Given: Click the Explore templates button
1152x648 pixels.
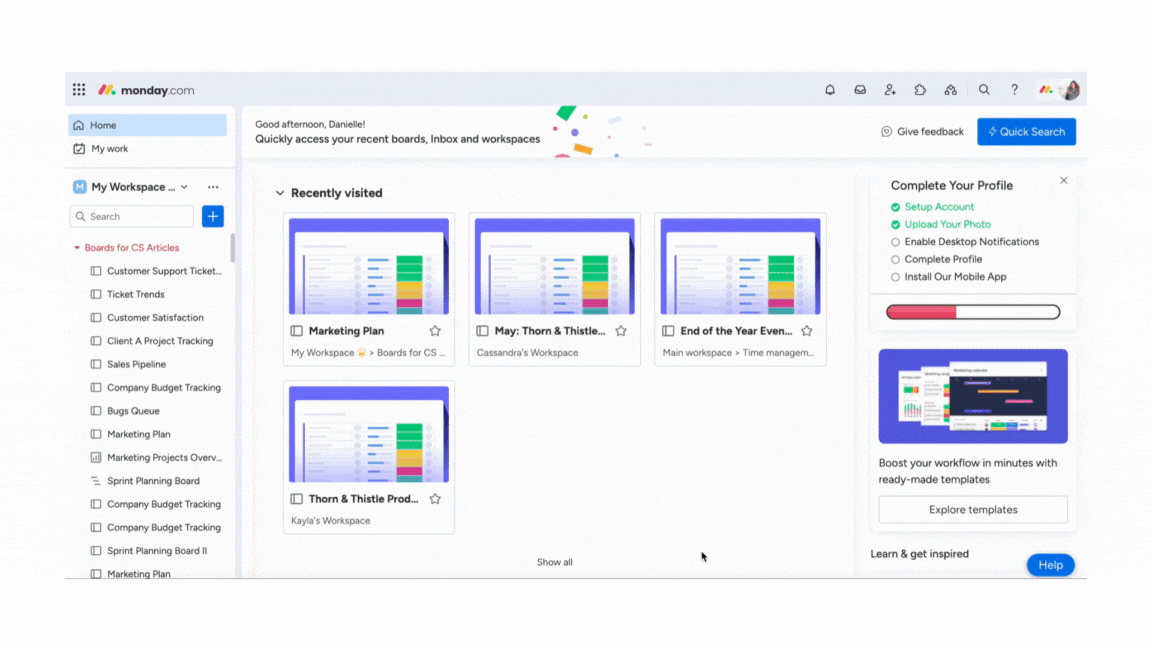Looking at the screenshot, I should click(x=973, y=509).
